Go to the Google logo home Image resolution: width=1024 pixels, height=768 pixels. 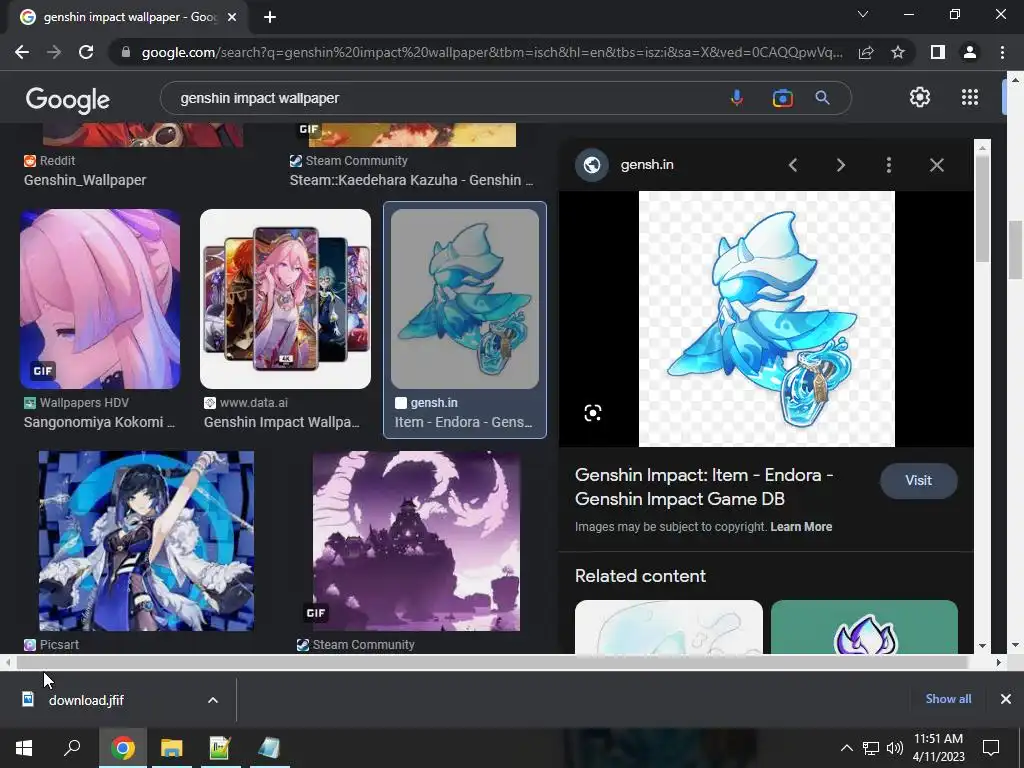coord(68,99)
